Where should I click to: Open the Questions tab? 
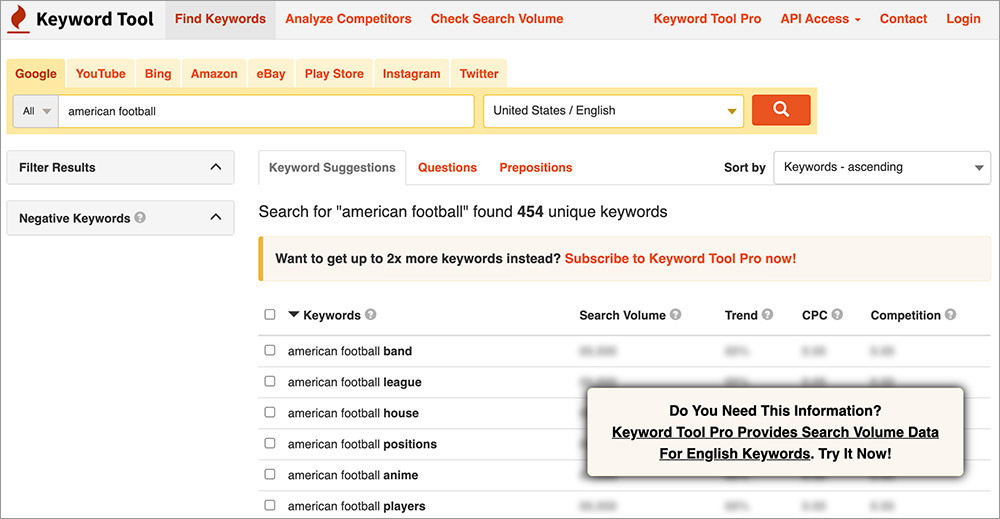(x=447, y=168)
